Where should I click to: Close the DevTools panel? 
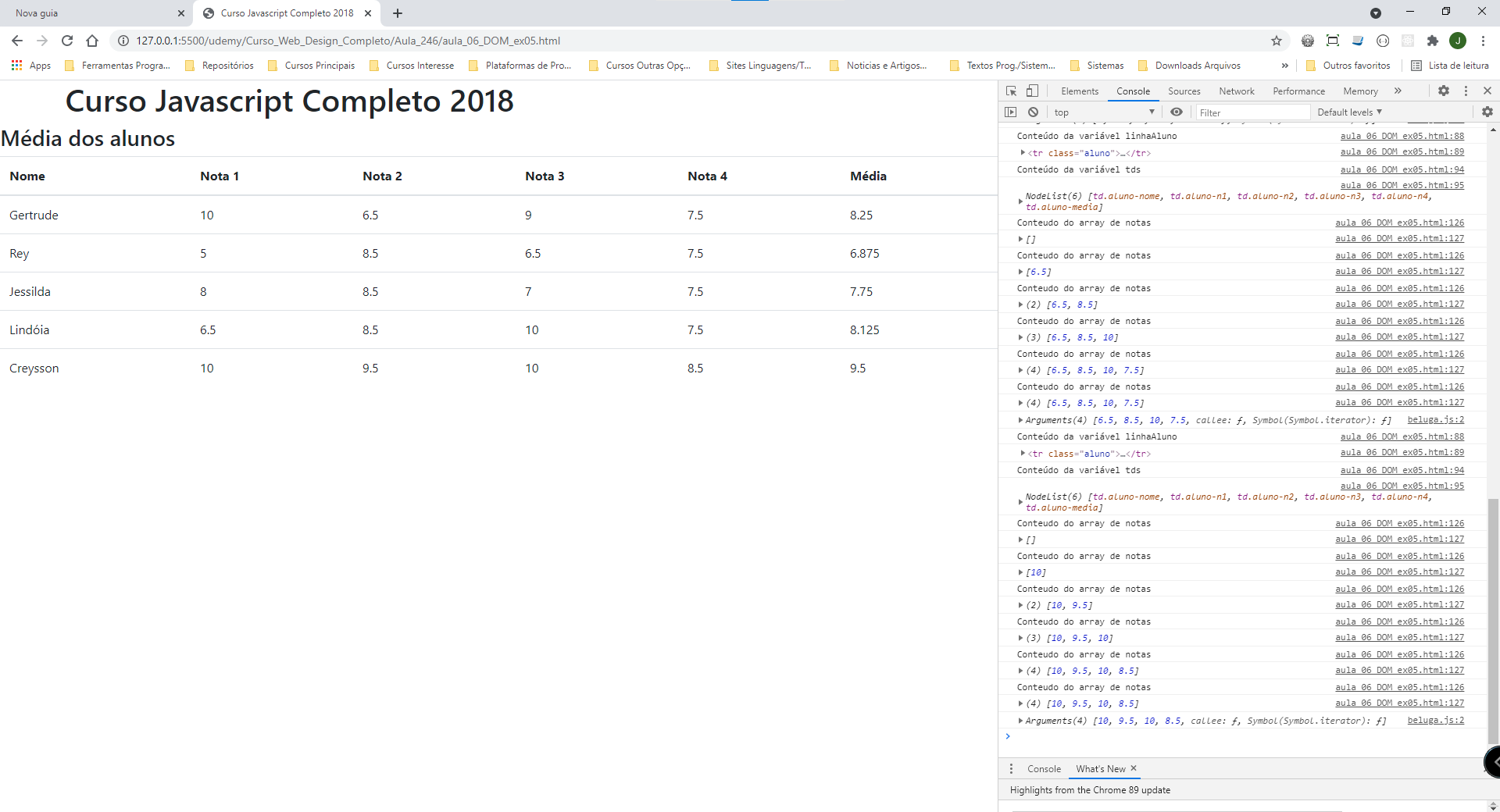1487,91
